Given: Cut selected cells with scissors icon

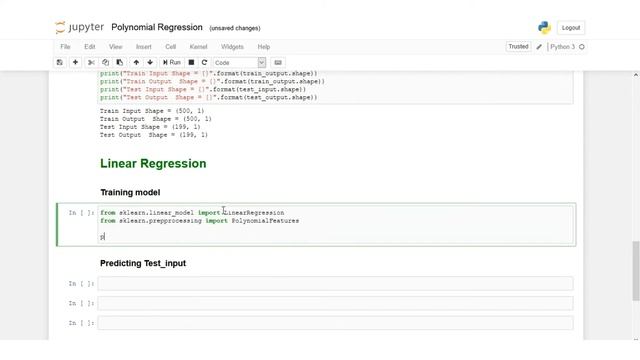Looking at the screenshot, I should pos(91,62).
